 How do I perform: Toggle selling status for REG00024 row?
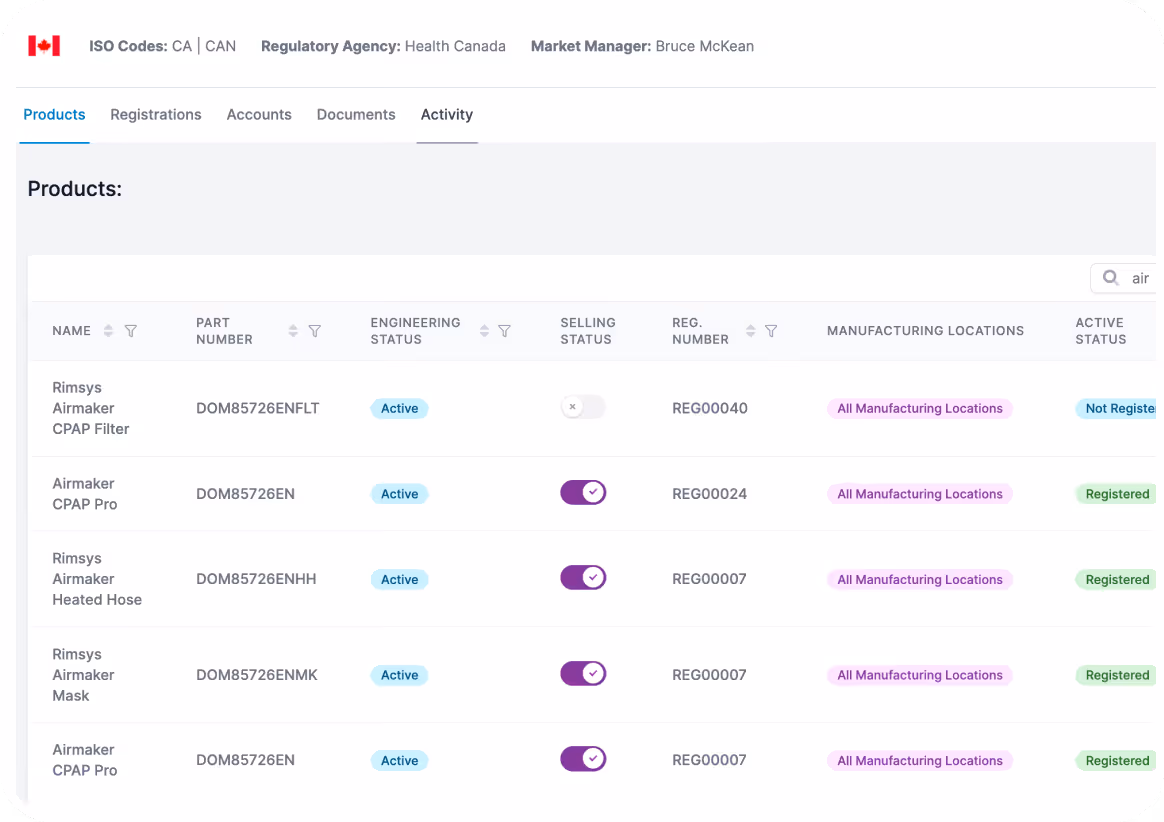(x=583, y=492)
